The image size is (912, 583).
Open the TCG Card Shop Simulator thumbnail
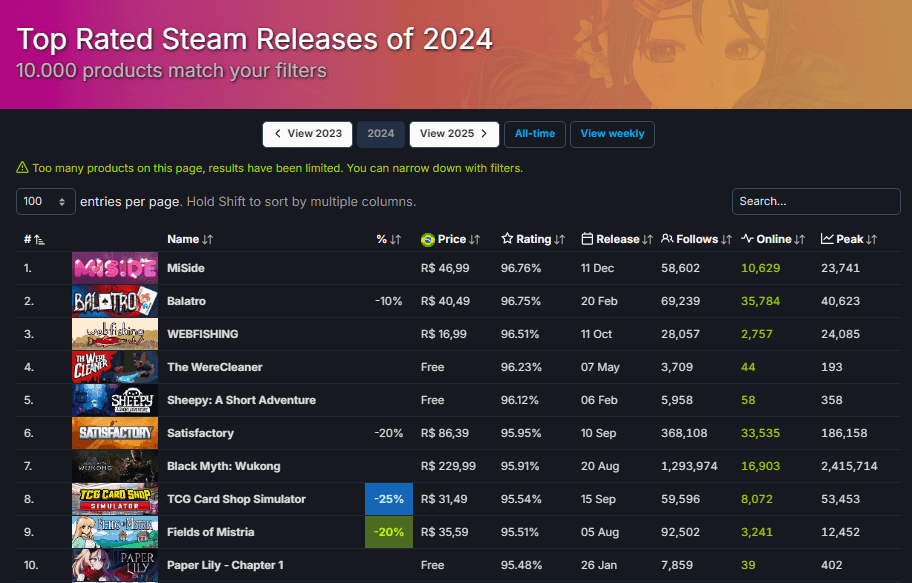(x=115, y=499)
